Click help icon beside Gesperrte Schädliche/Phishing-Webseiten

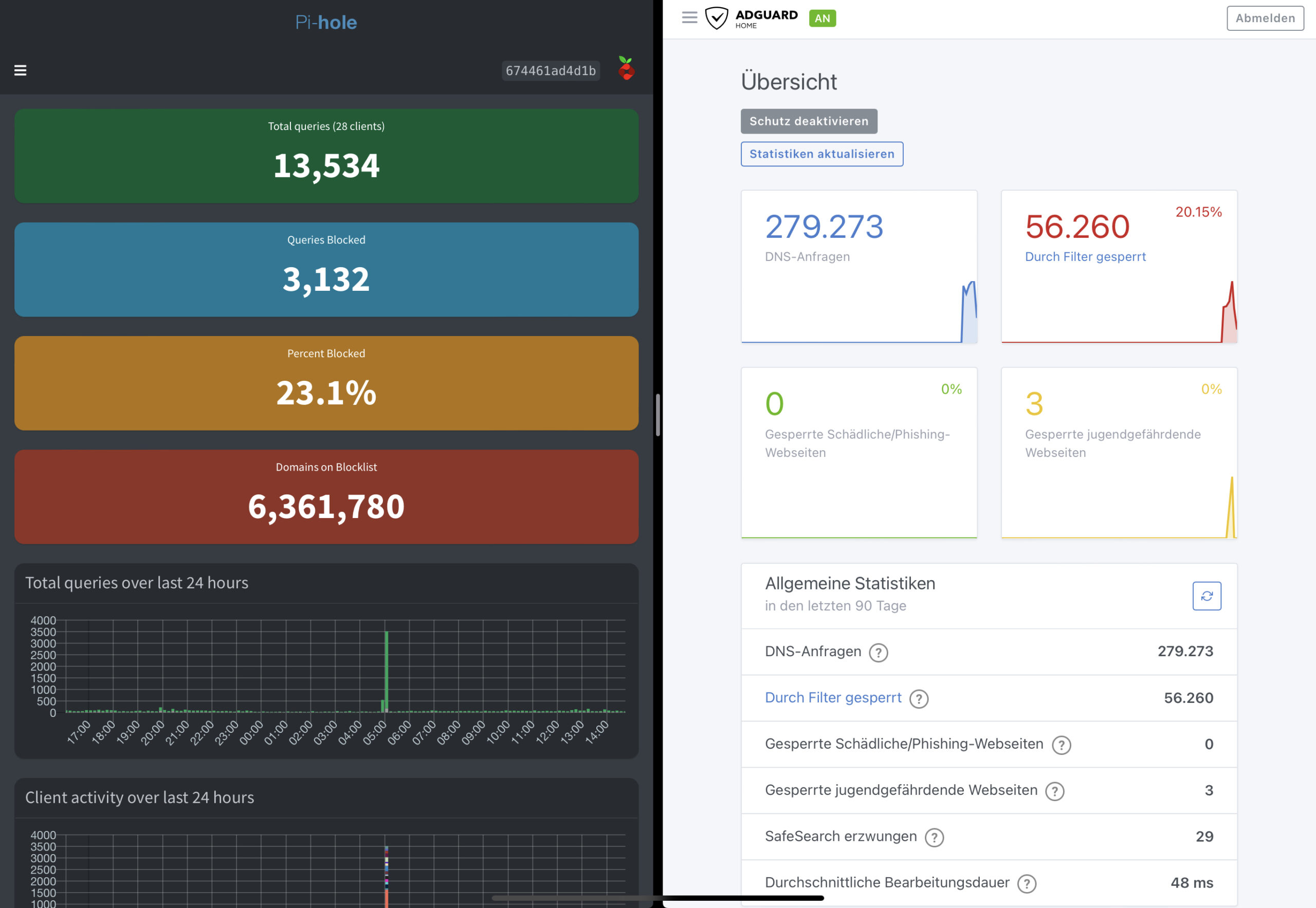click(1061, 745)
